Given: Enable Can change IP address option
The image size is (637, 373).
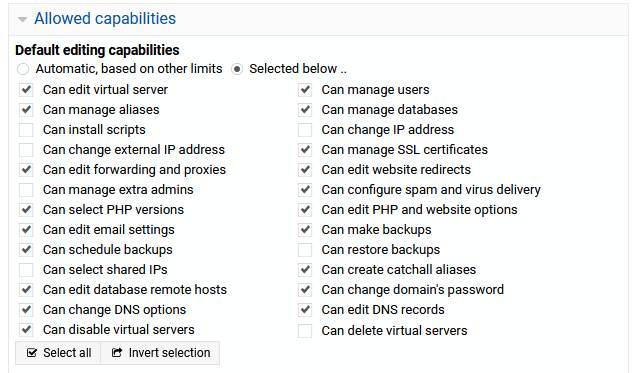Looking at the screenshot, I should (305, 130).
